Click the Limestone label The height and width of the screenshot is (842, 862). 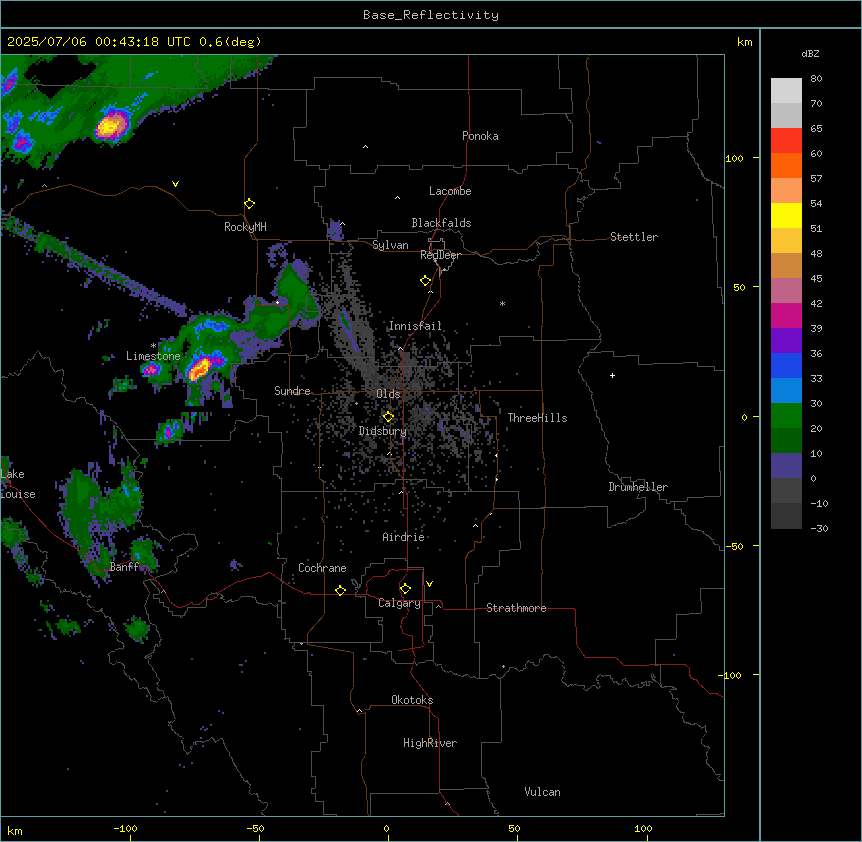153,356
